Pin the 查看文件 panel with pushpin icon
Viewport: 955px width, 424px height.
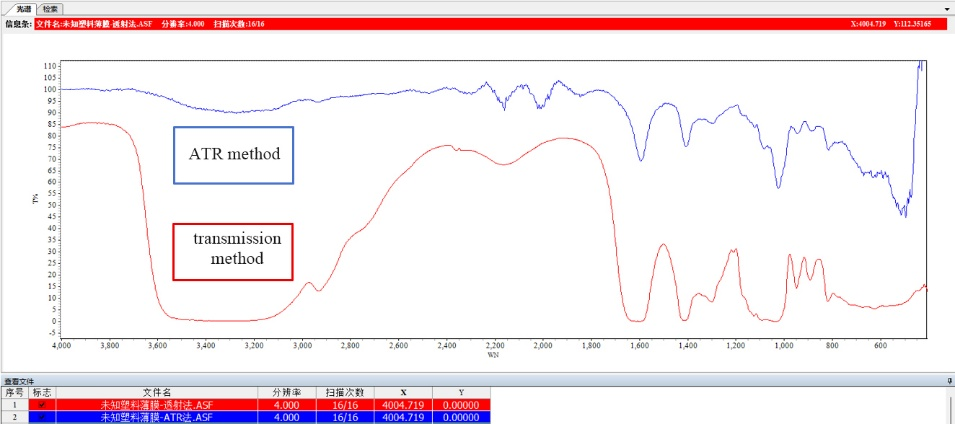(950, 381)
